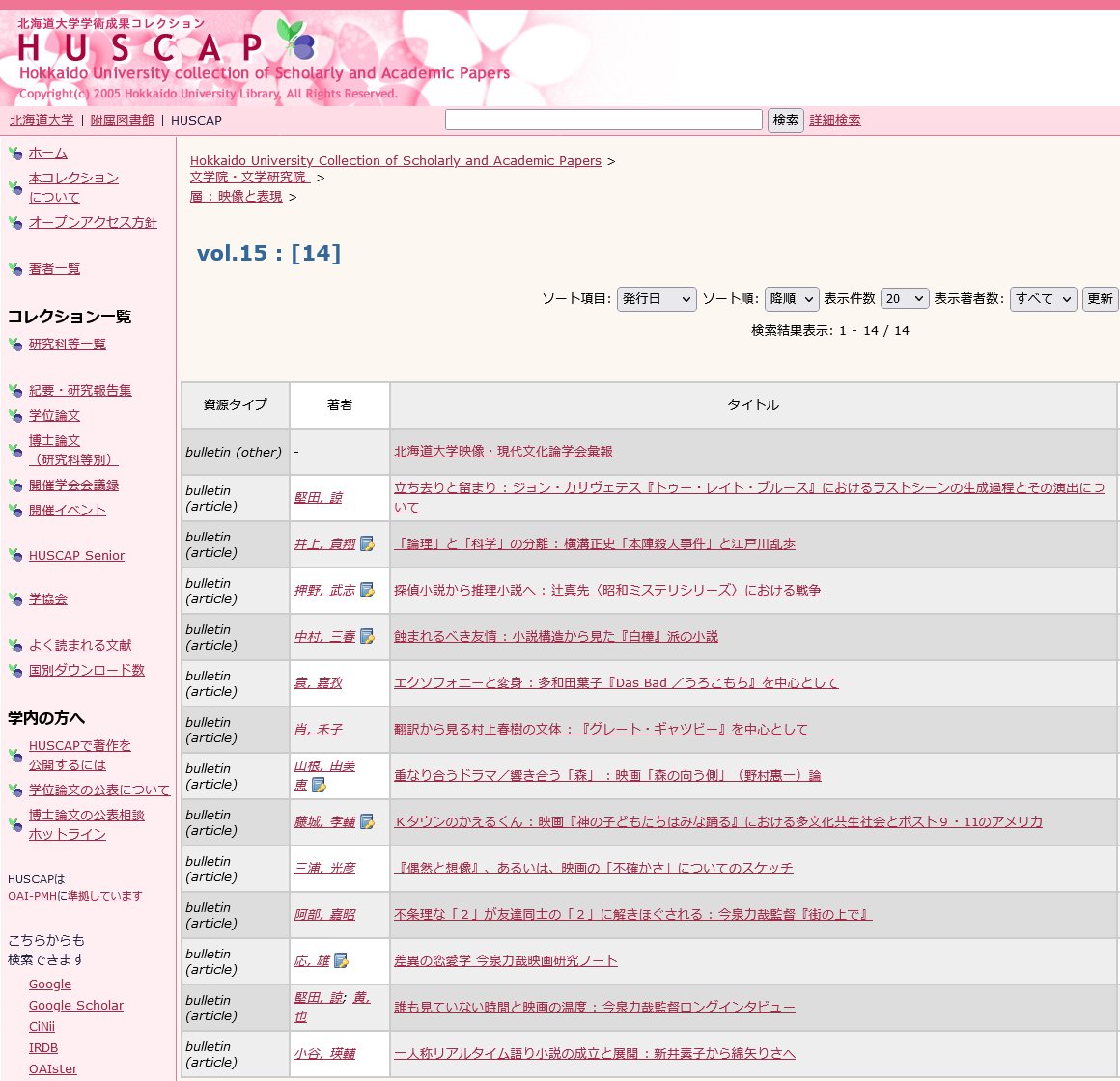Open 学位論文の公表について sidebar link

click(99, 790)
